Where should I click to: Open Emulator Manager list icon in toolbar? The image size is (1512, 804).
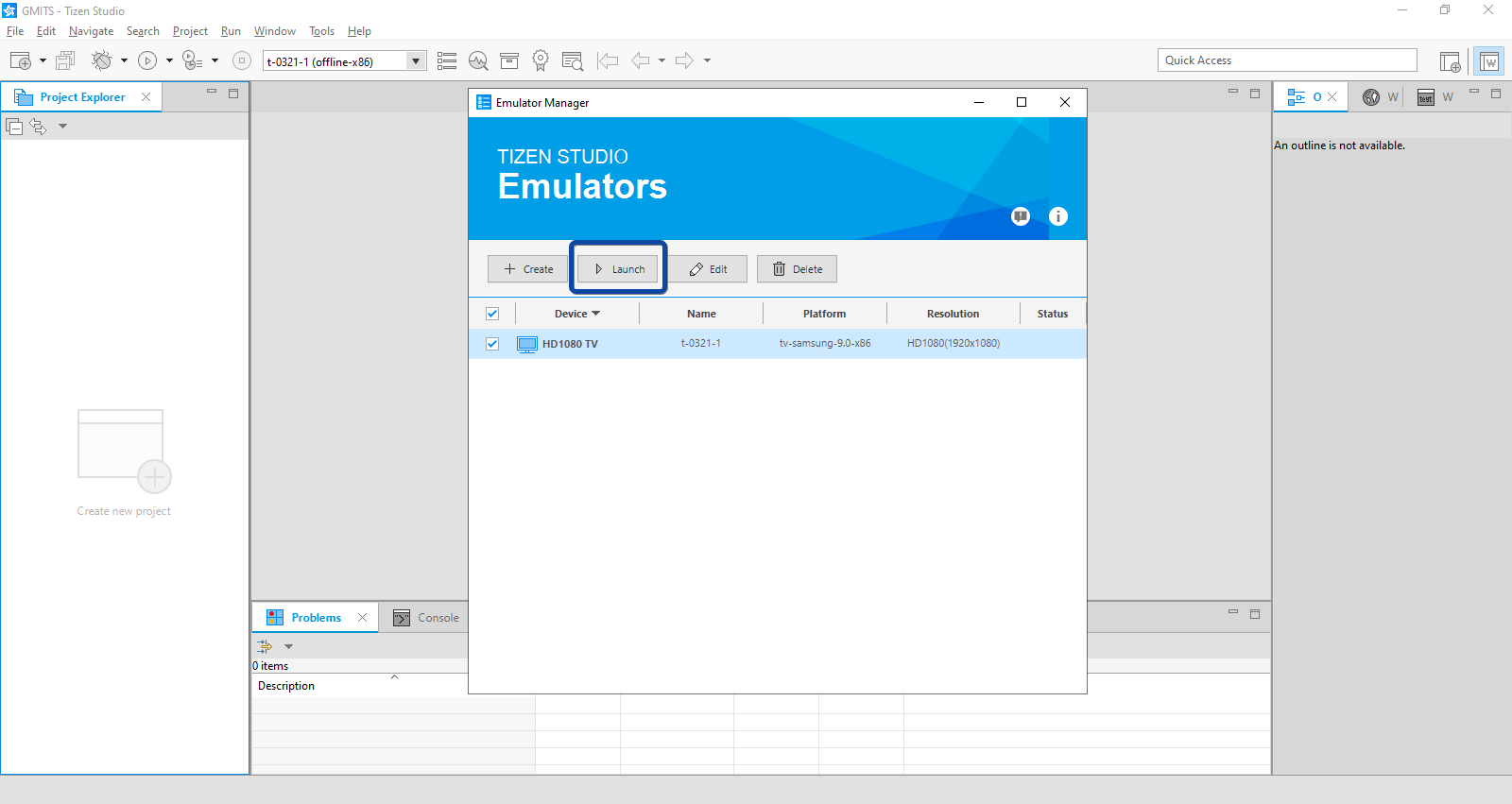[x=447, y=60]
